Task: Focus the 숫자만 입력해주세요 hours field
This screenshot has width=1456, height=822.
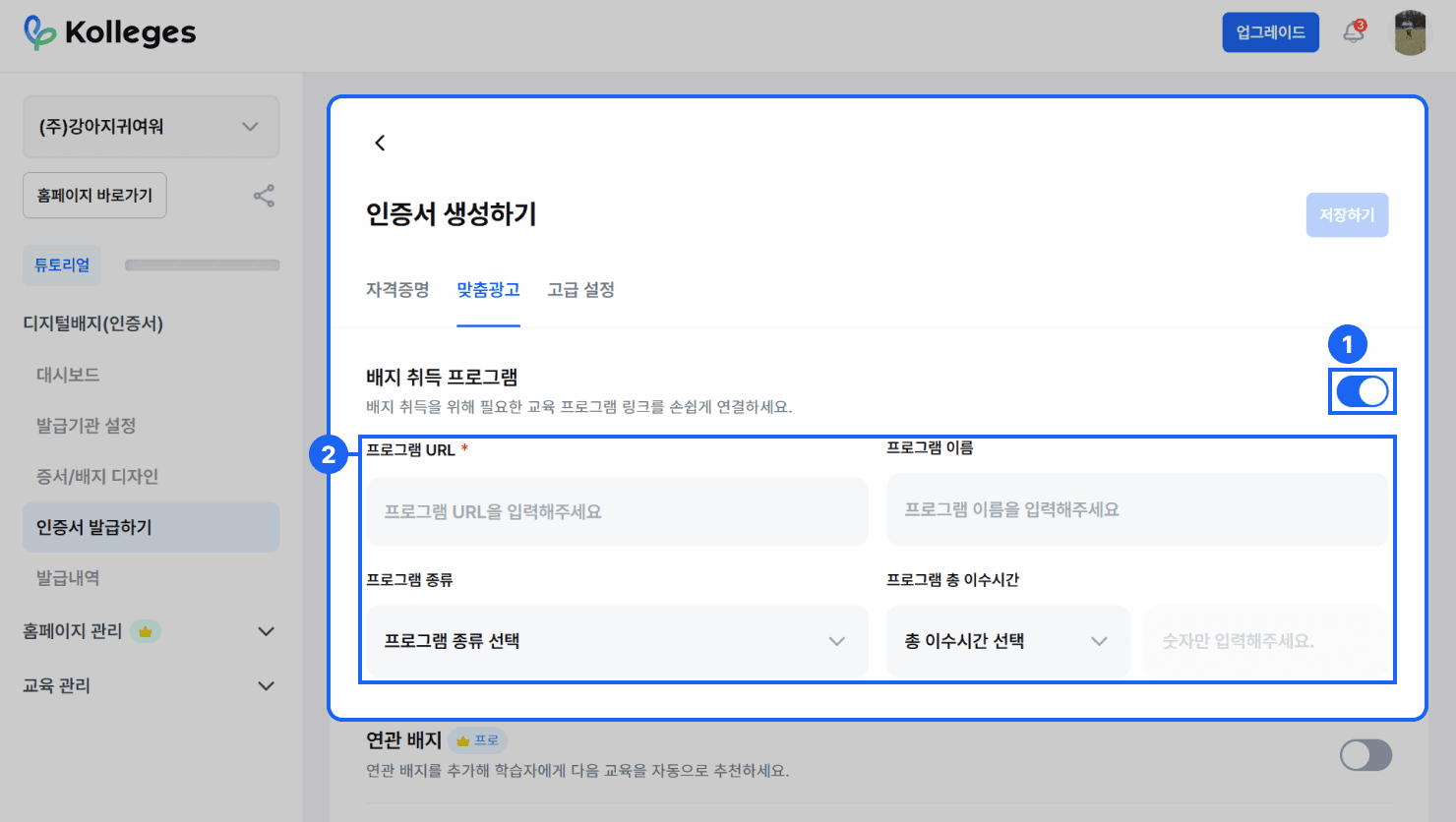Action: [x=1265, y=641]
